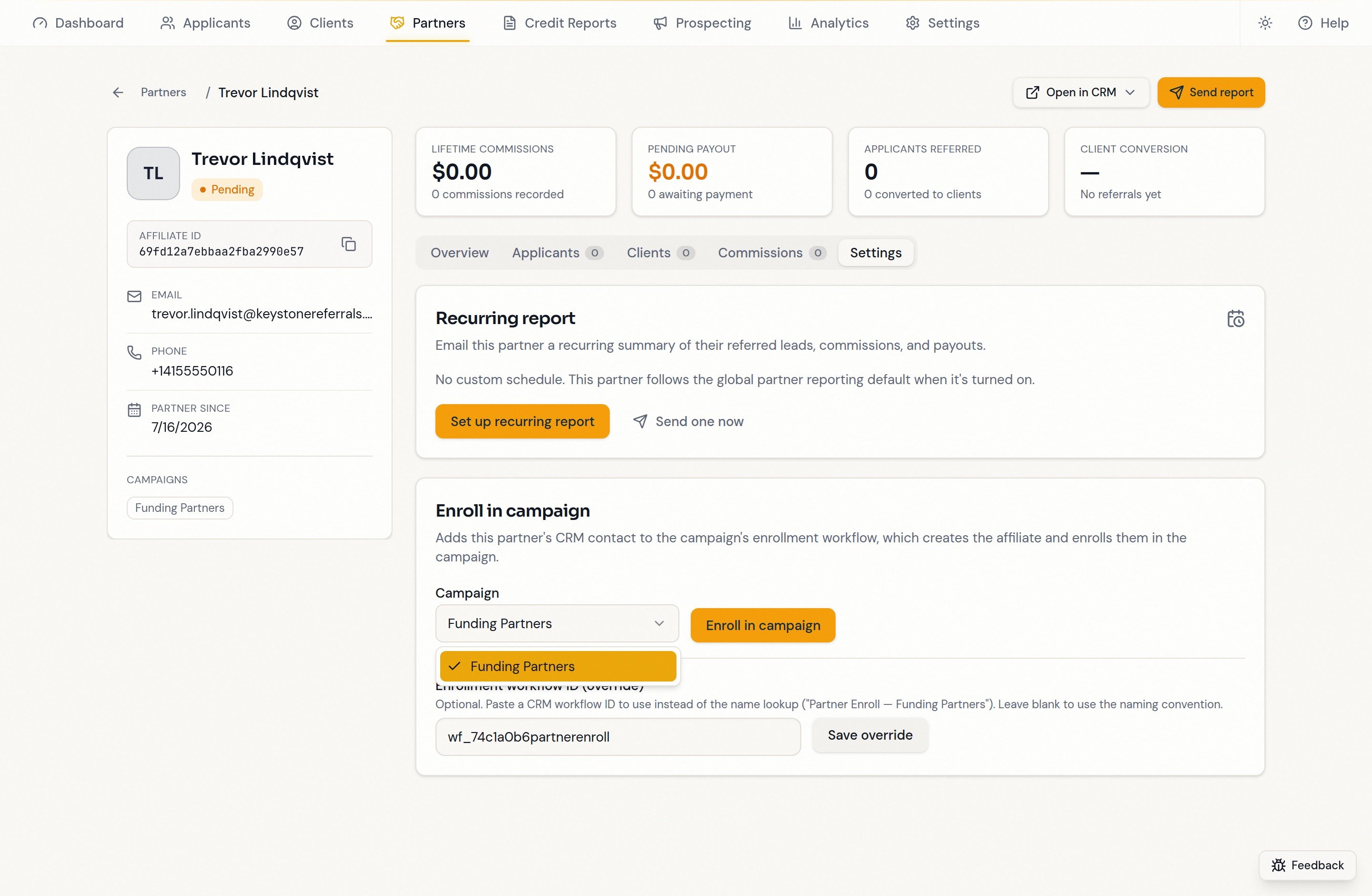Switch to the Clients tab with count

tap(661, 253)
